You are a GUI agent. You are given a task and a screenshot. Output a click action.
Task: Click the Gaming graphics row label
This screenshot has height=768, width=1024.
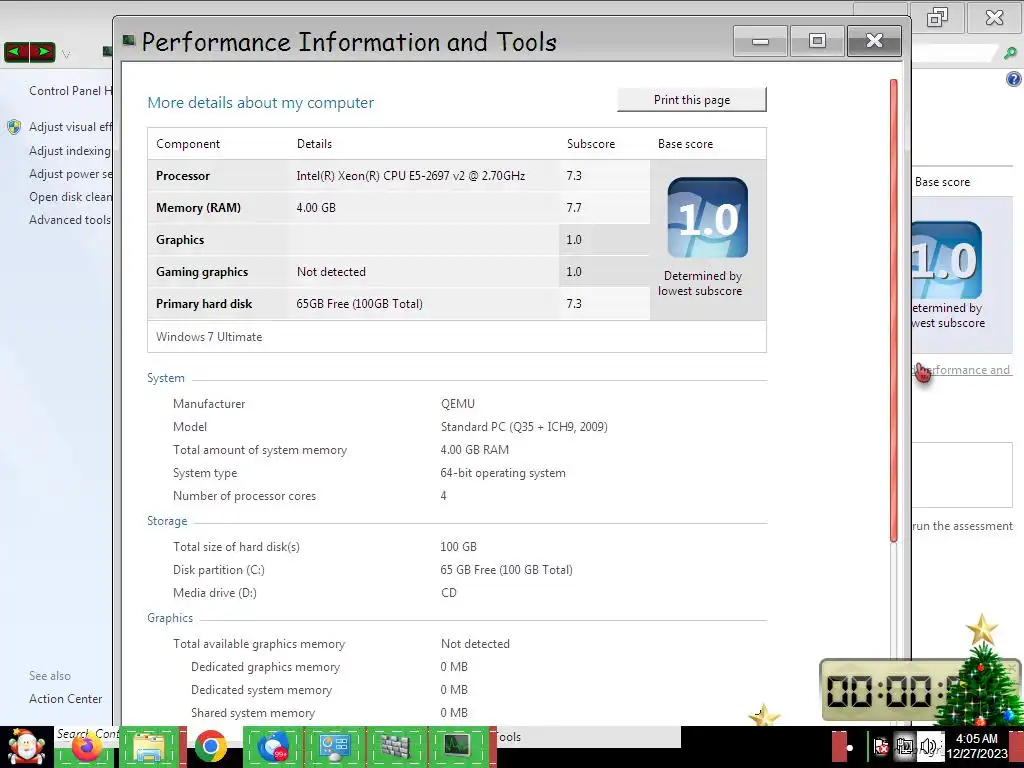click(x=202, y=272)
